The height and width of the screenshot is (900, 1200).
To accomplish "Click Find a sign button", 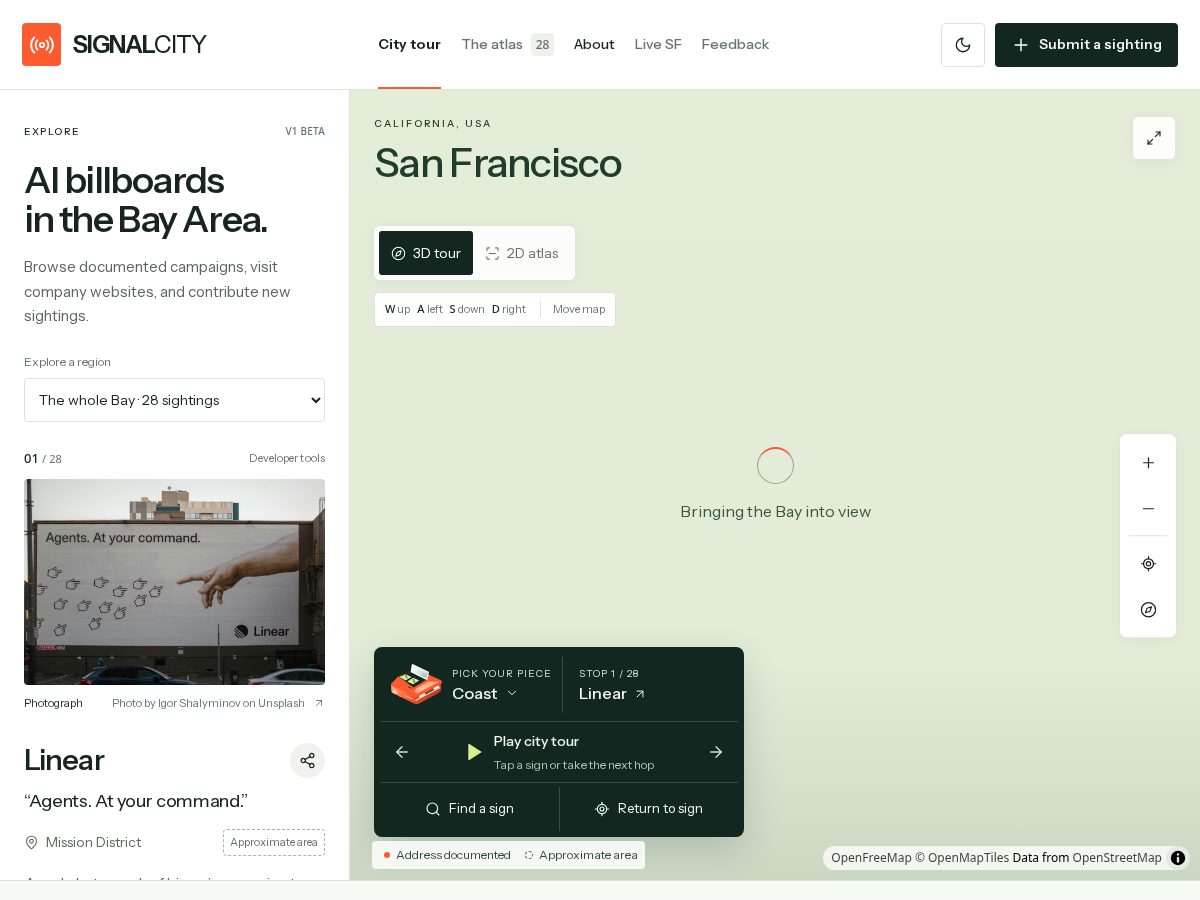I will pyautogui.click(x=469, y=809).
